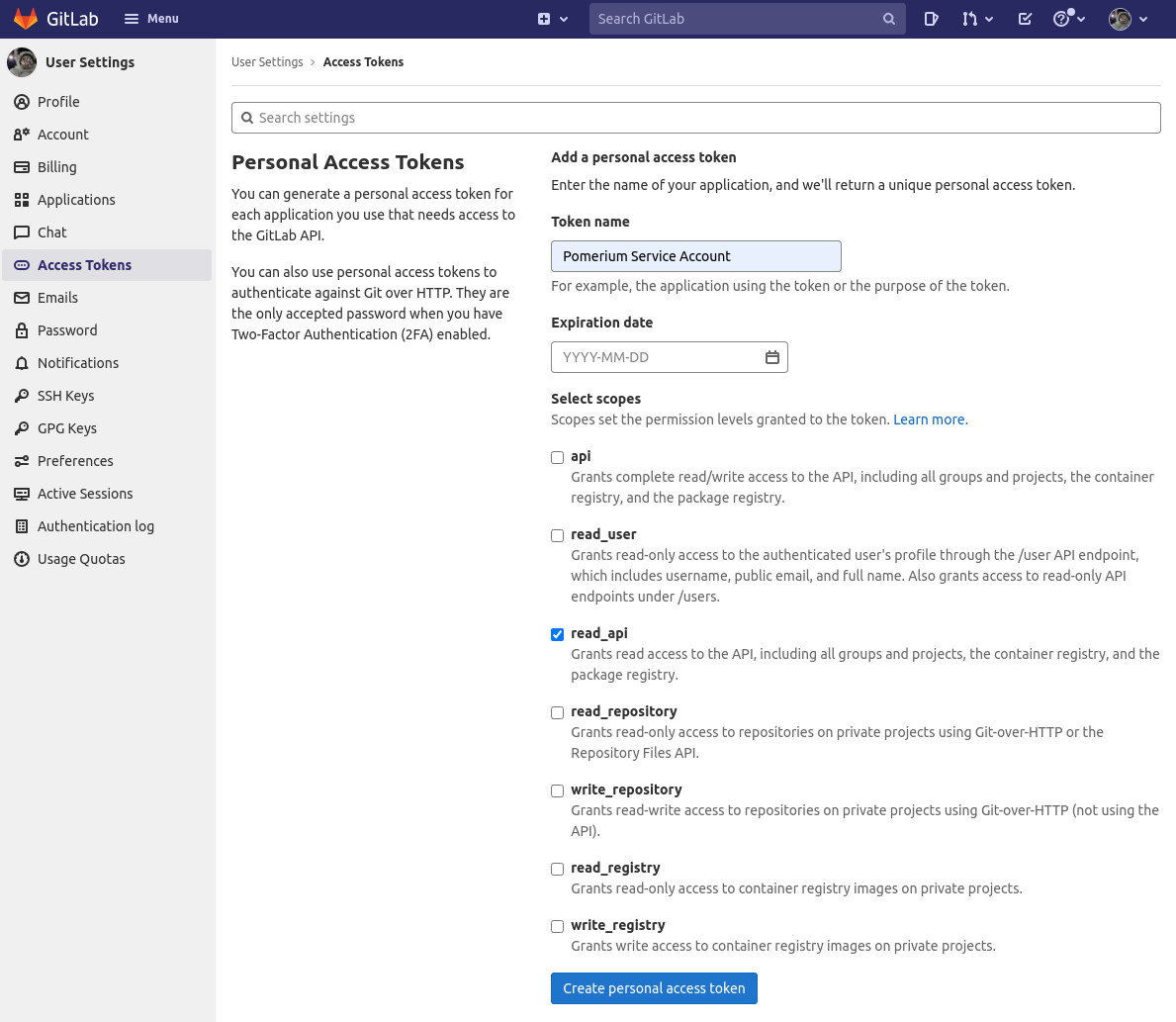The height and width of the screenshot is (1022, 1176).
Task: Enable the write_repository scope checkbox
Action: pos(557,790)
